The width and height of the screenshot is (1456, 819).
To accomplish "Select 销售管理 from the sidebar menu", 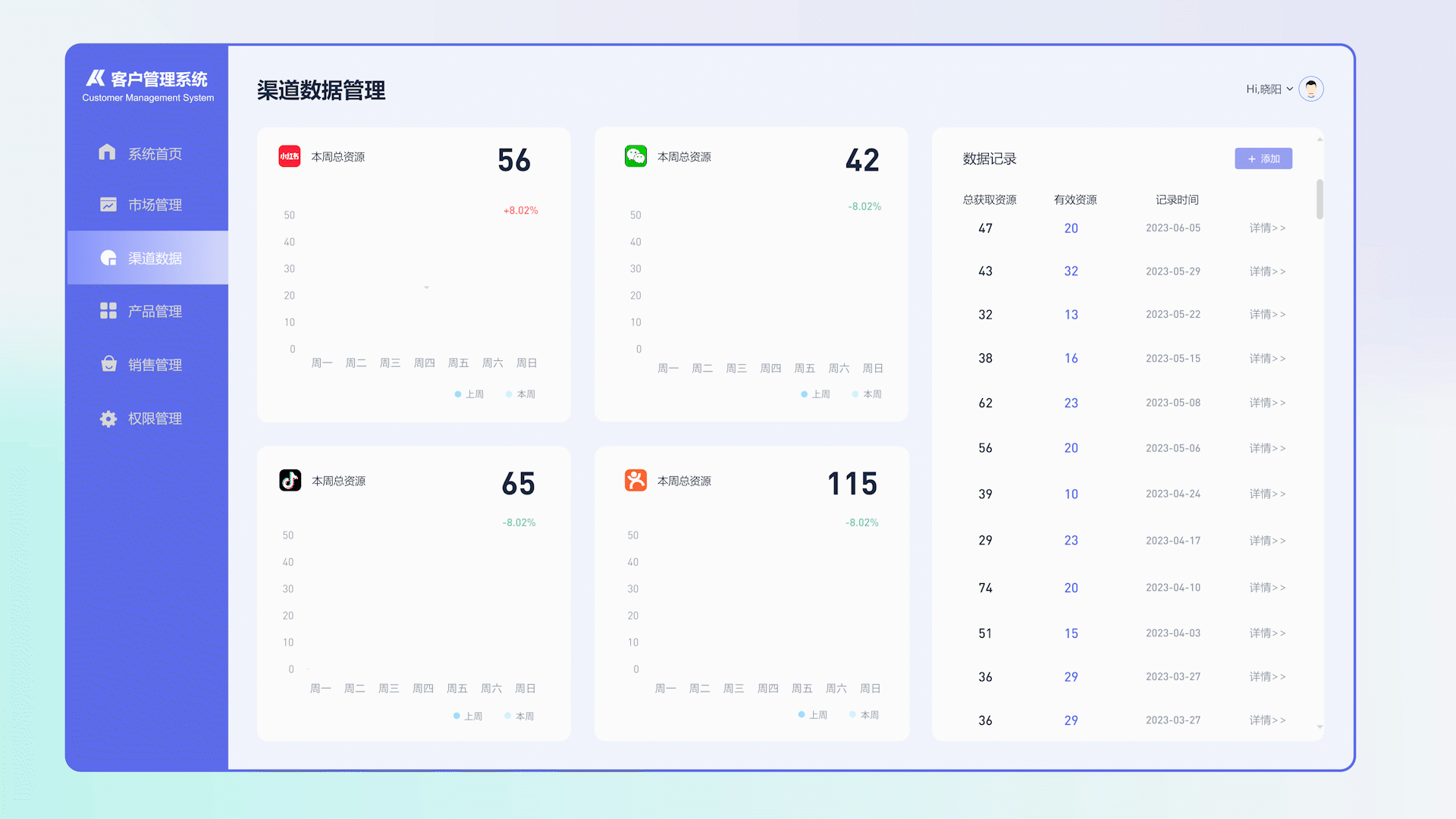I will click(155, 364).
